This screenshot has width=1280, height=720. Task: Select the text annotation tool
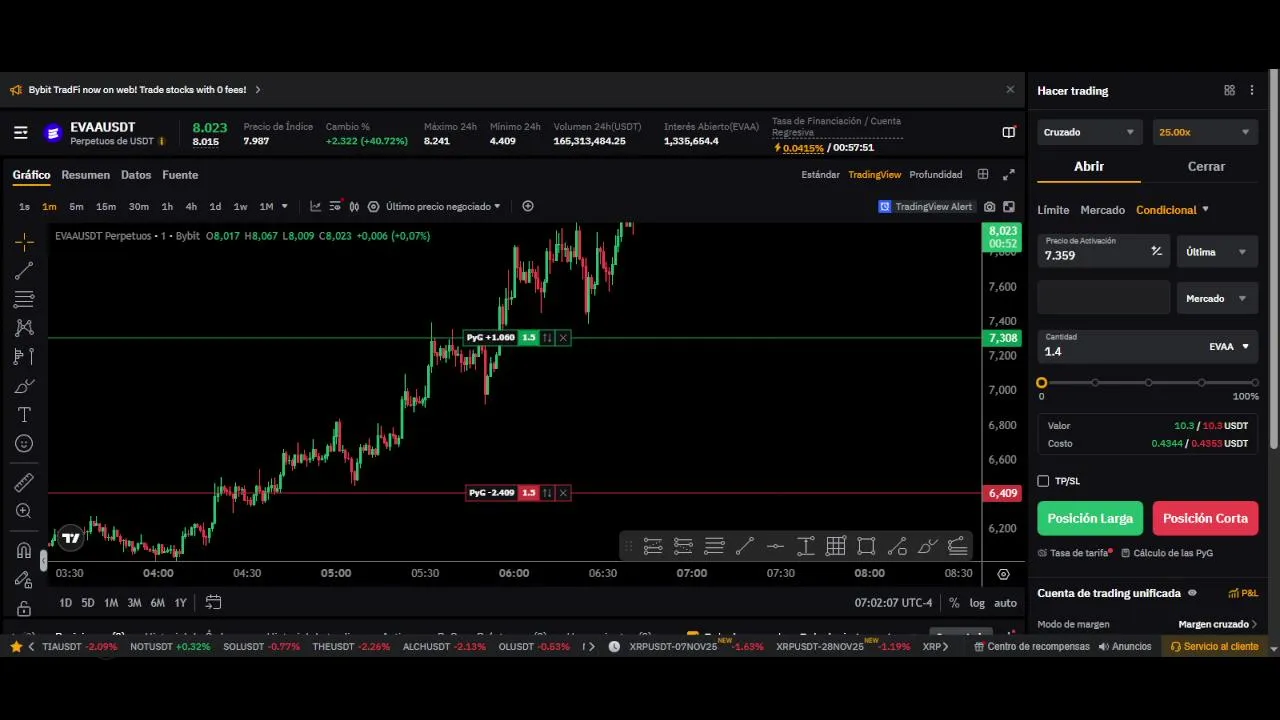24,414
